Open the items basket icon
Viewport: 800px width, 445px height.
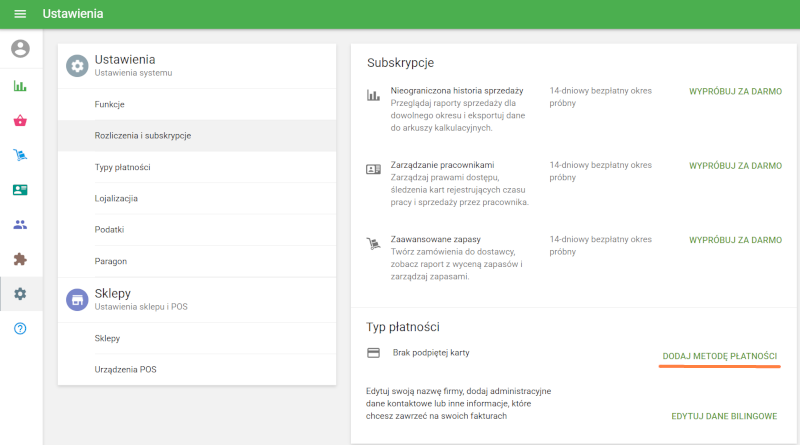[x=20, y=121]
